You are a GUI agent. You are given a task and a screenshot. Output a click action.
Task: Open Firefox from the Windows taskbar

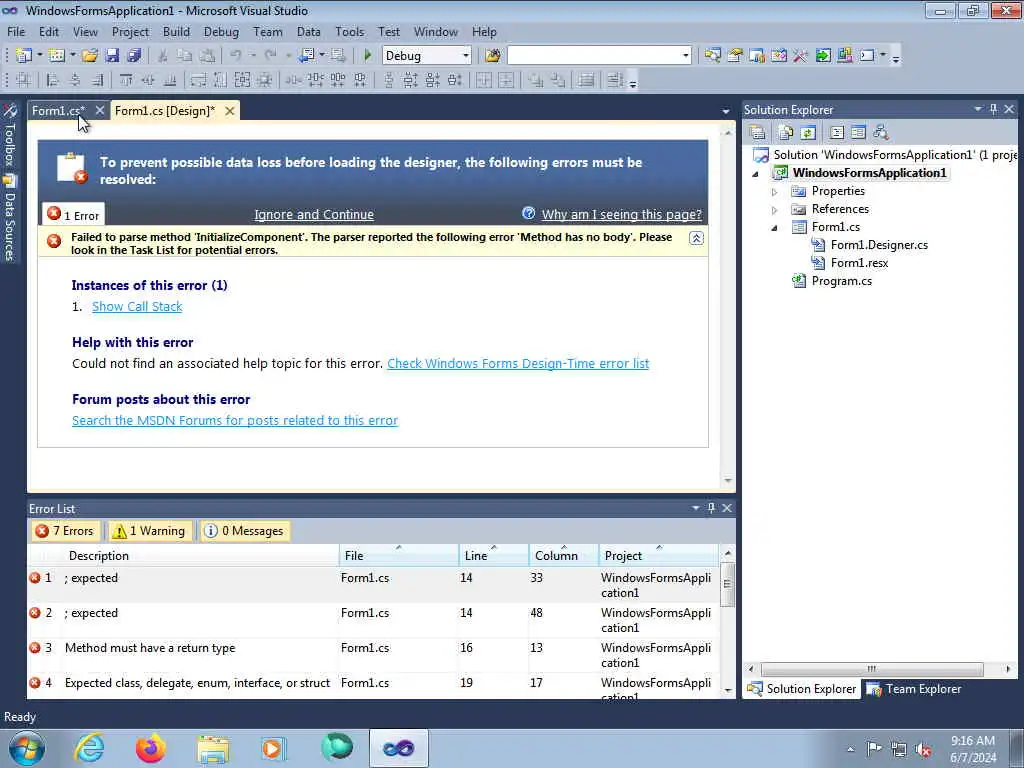point(151,748)
